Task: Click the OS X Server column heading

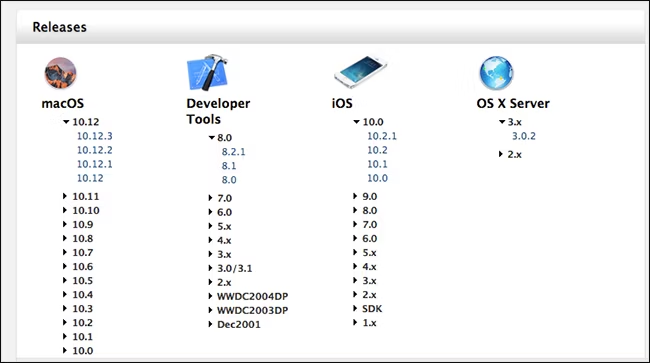Action: 513,103
